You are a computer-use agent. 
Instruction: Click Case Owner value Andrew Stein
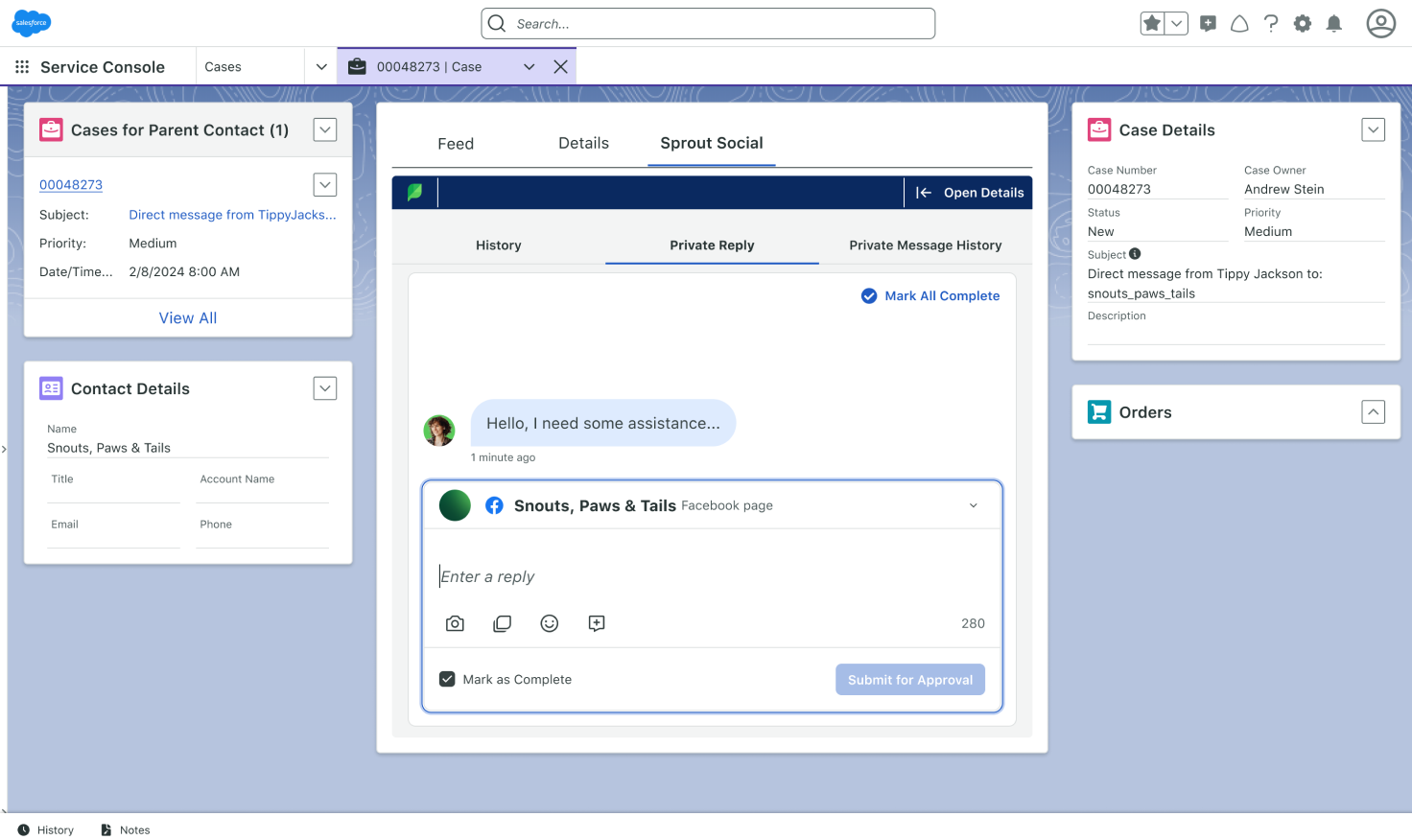pos(1283,189)
